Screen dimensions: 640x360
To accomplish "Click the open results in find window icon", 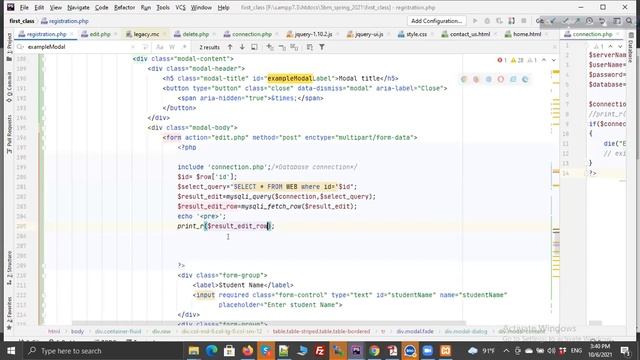I will click(x=254, y=47).
